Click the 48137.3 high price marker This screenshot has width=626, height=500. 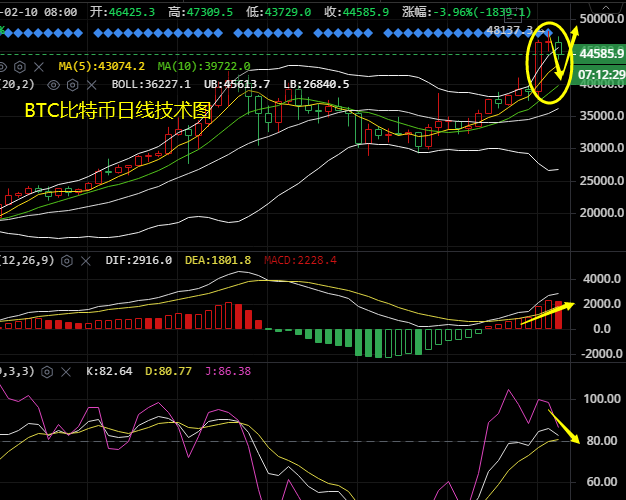click(x=507, y=30)
